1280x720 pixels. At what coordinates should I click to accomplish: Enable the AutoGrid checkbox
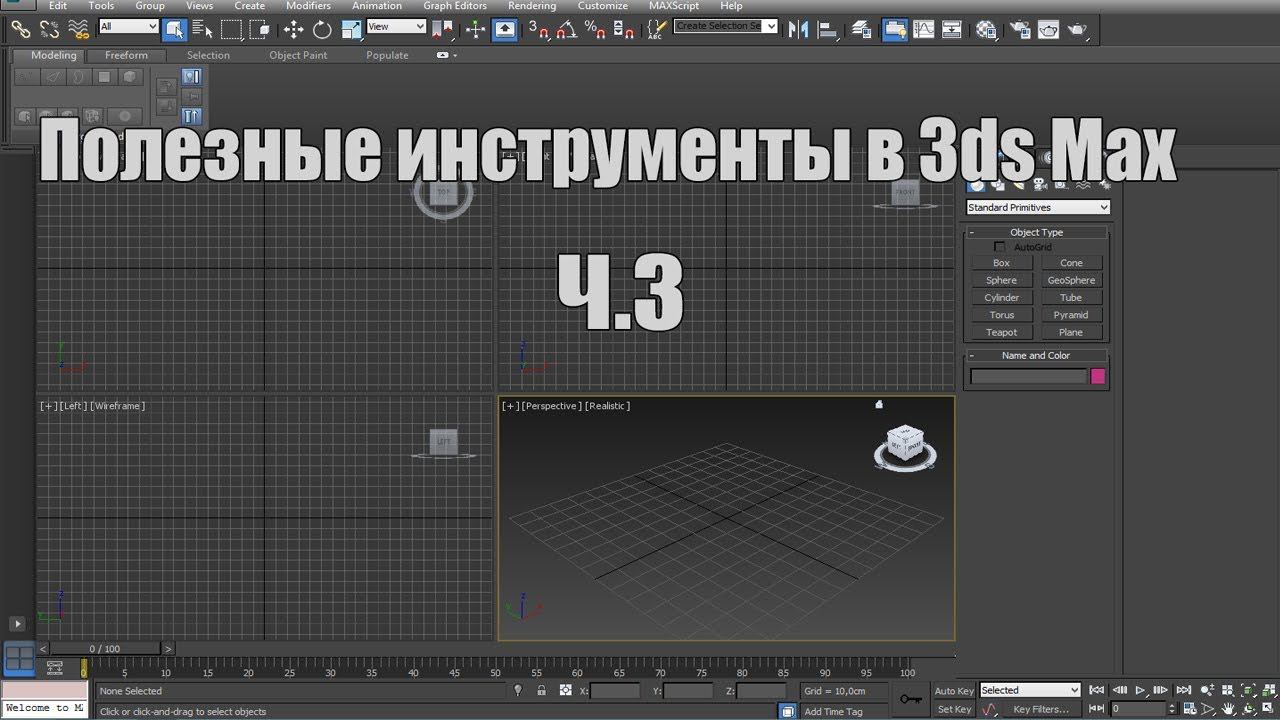point(1000,247)
